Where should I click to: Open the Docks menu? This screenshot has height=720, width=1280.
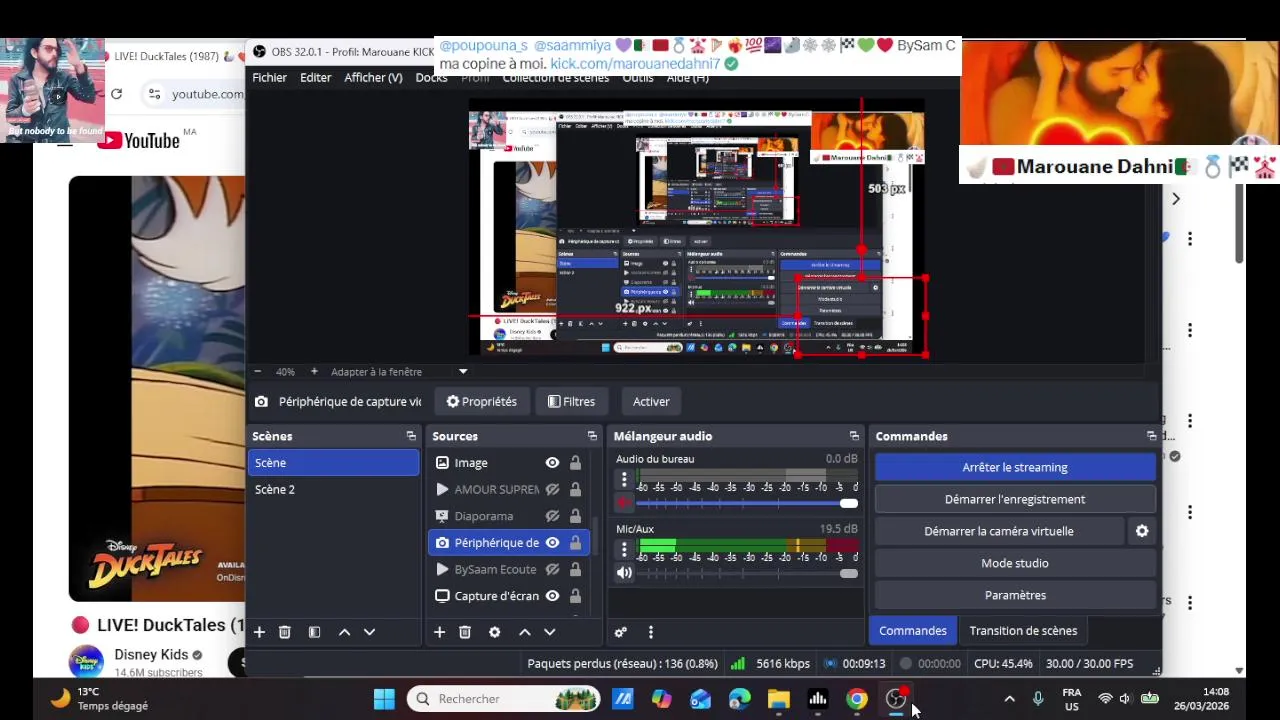pos(431,77)
